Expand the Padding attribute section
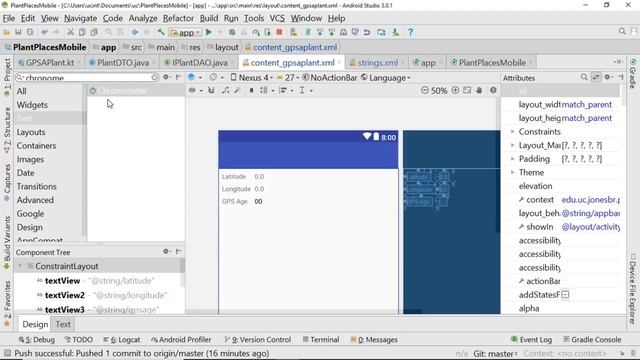This screenshot has height=360, width=640. pyautogui.click(x=512, y=159)
